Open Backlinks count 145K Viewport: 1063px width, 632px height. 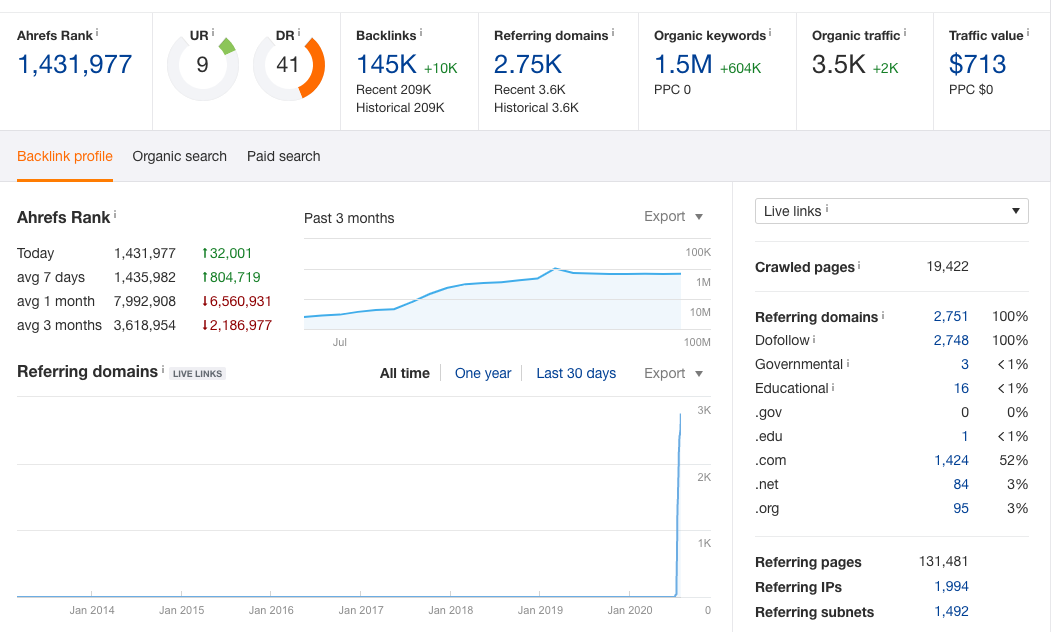pos(386,64)
